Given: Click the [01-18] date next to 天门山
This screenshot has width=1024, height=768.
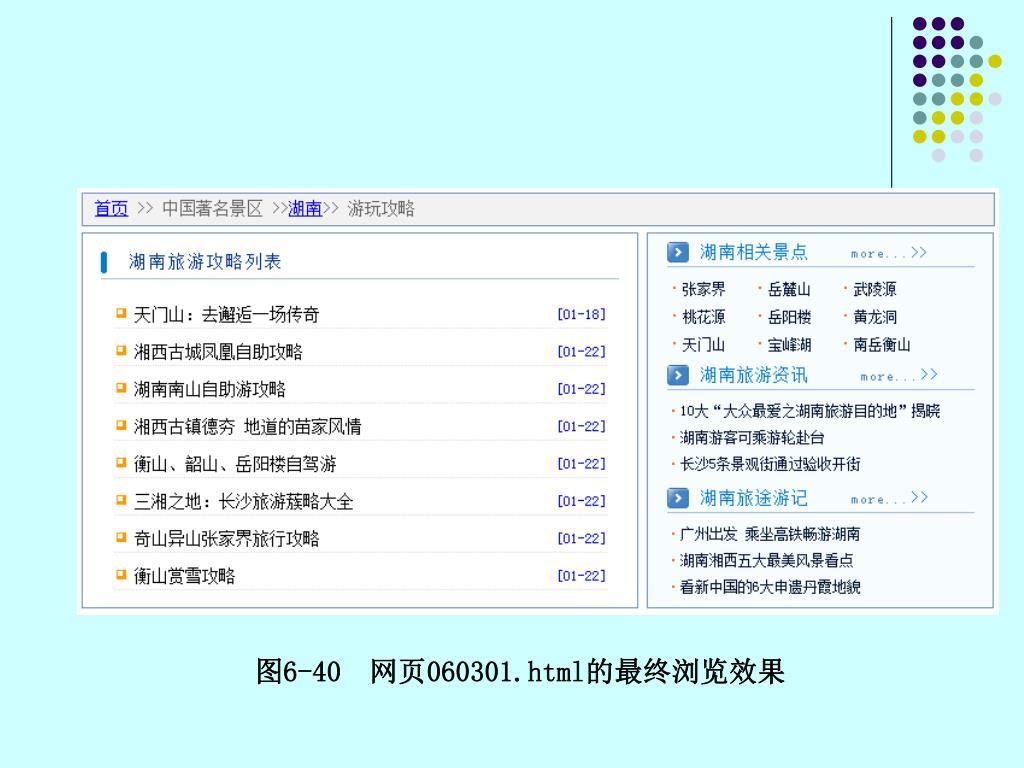Looking at the screenshot, I should (x=581, y=315).
